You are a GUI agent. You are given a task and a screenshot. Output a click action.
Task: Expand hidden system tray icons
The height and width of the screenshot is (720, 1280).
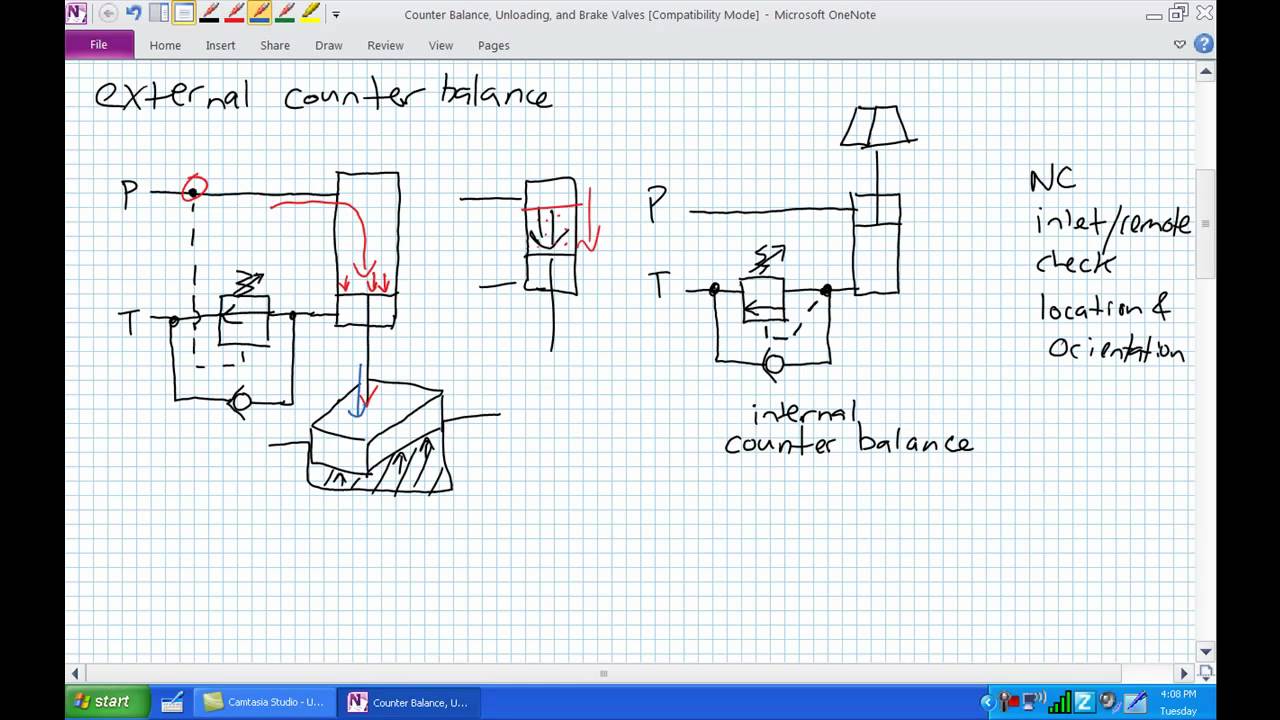(x=987, y=702)
